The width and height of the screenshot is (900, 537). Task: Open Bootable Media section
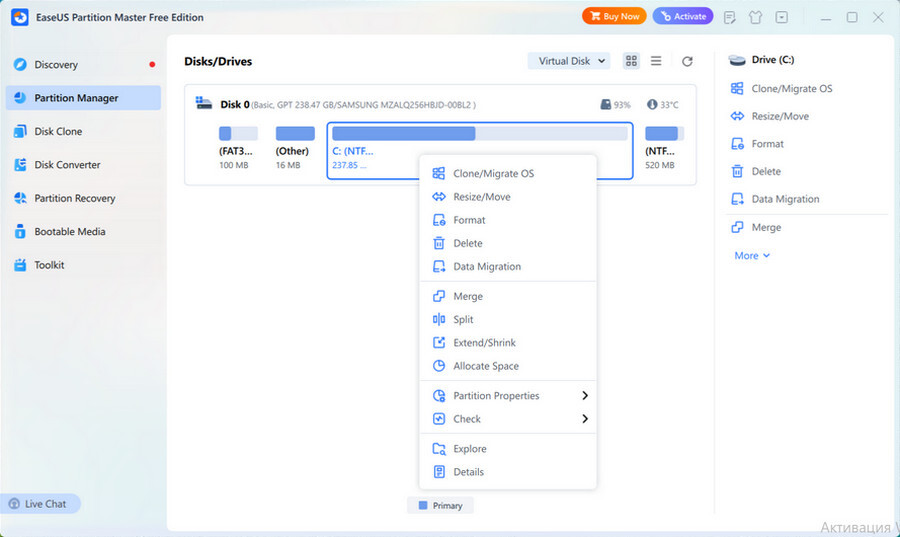83,231
